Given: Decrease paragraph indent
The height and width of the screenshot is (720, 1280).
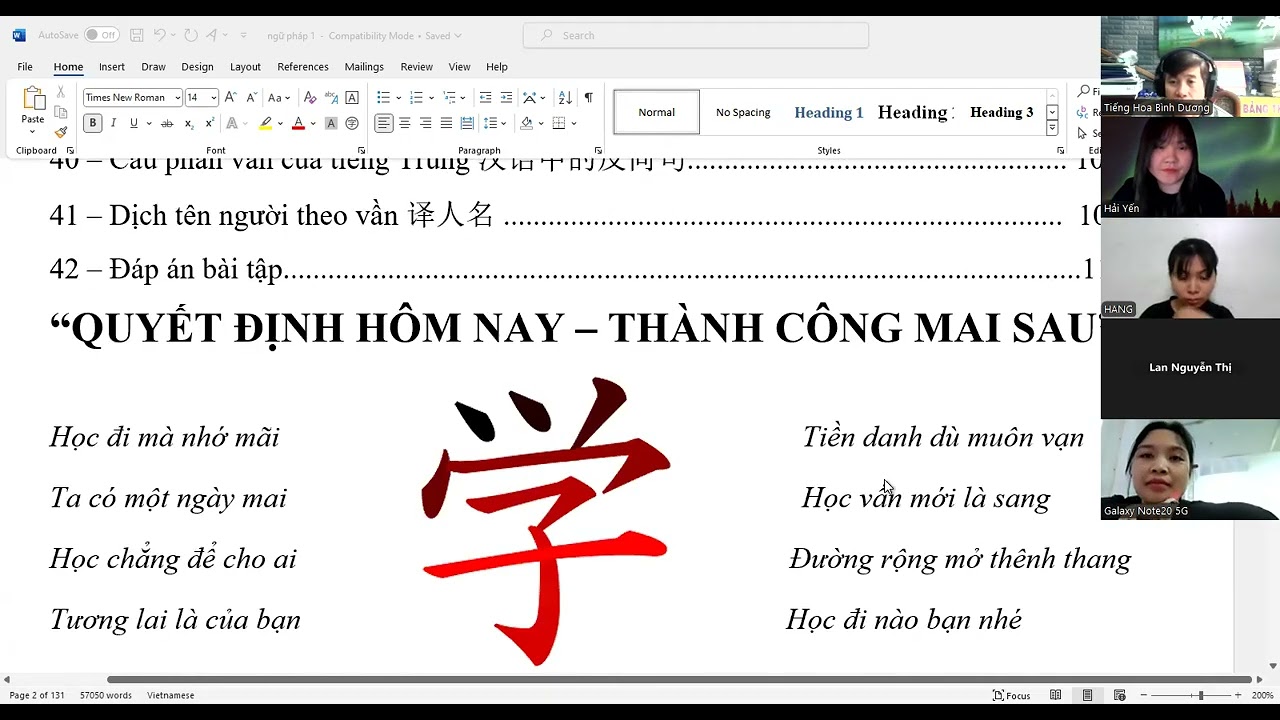Looking at the screenshot, I should pyautogui.click(x=485, y=97).
